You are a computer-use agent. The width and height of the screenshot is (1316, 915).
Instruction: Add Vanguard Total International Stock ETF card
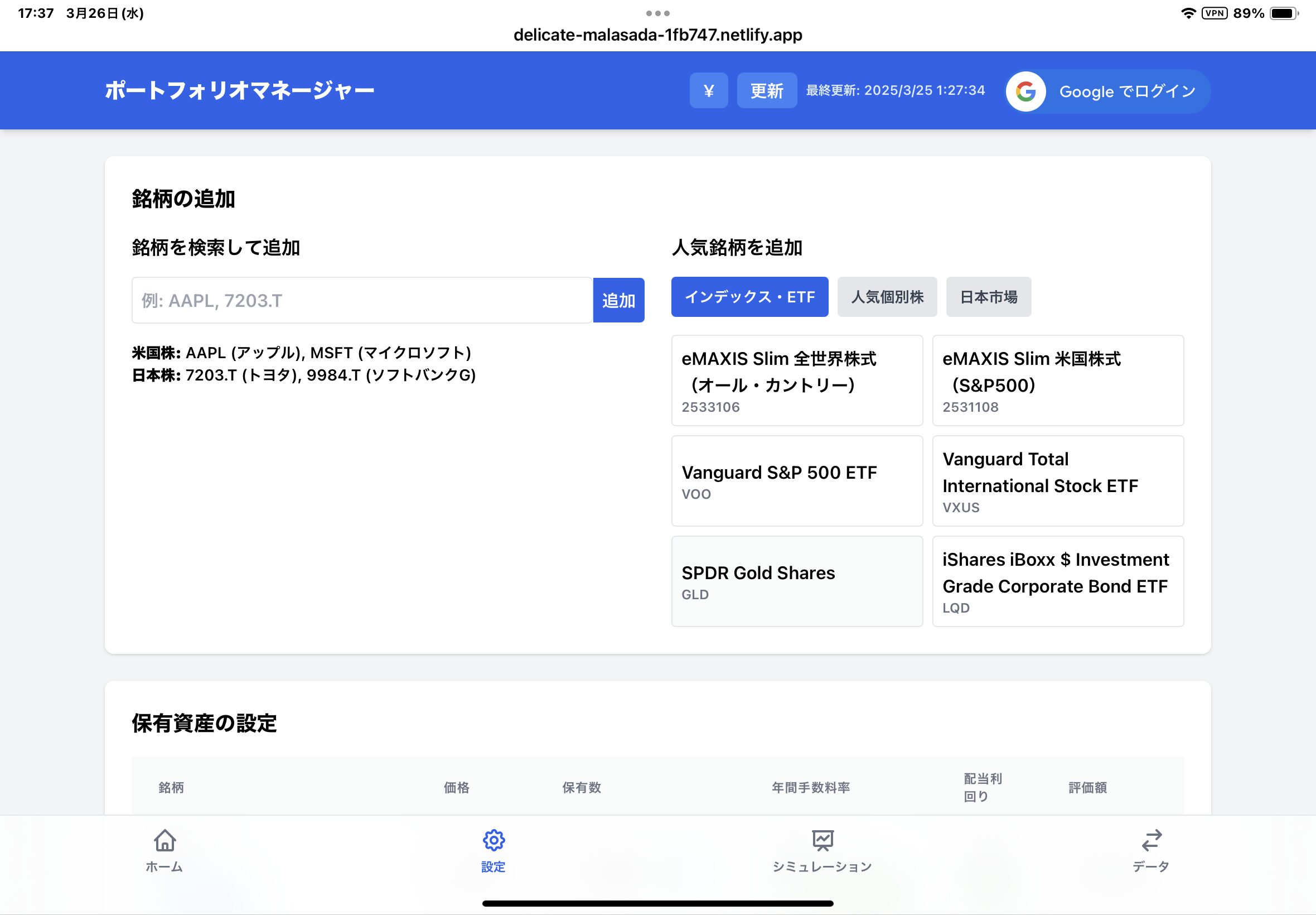tap(1058, 481)
